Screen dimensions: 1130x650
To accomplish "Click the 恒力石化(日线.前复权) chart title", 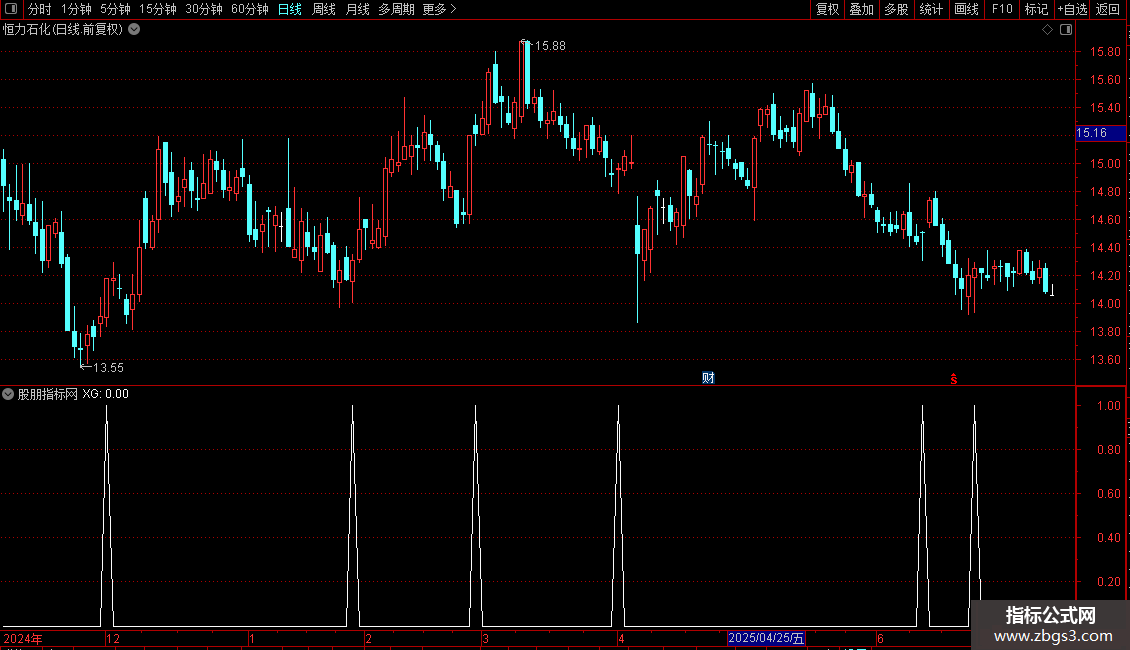I will (x=63, y=29).
